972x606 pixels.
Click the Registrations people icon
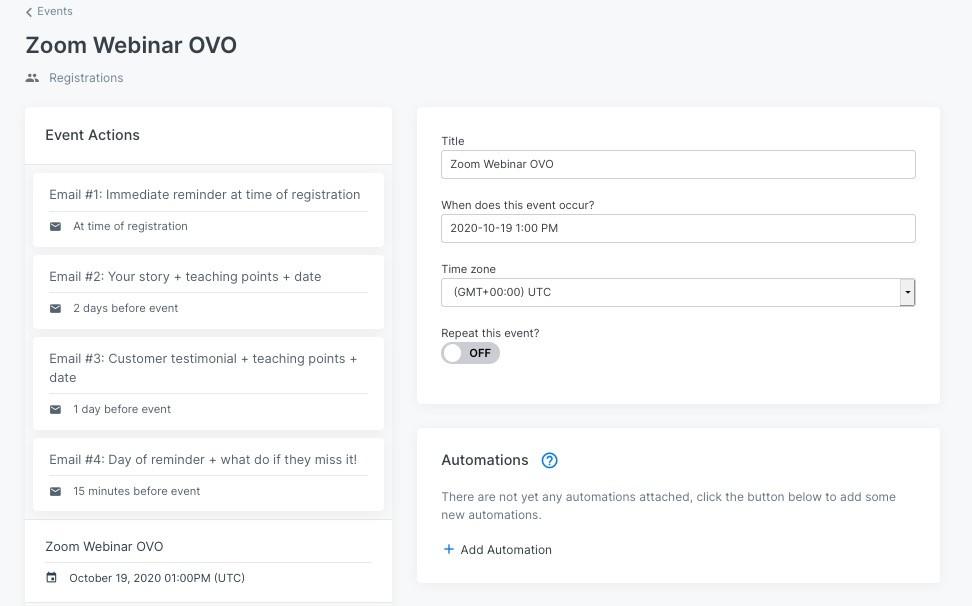[32, 78]
